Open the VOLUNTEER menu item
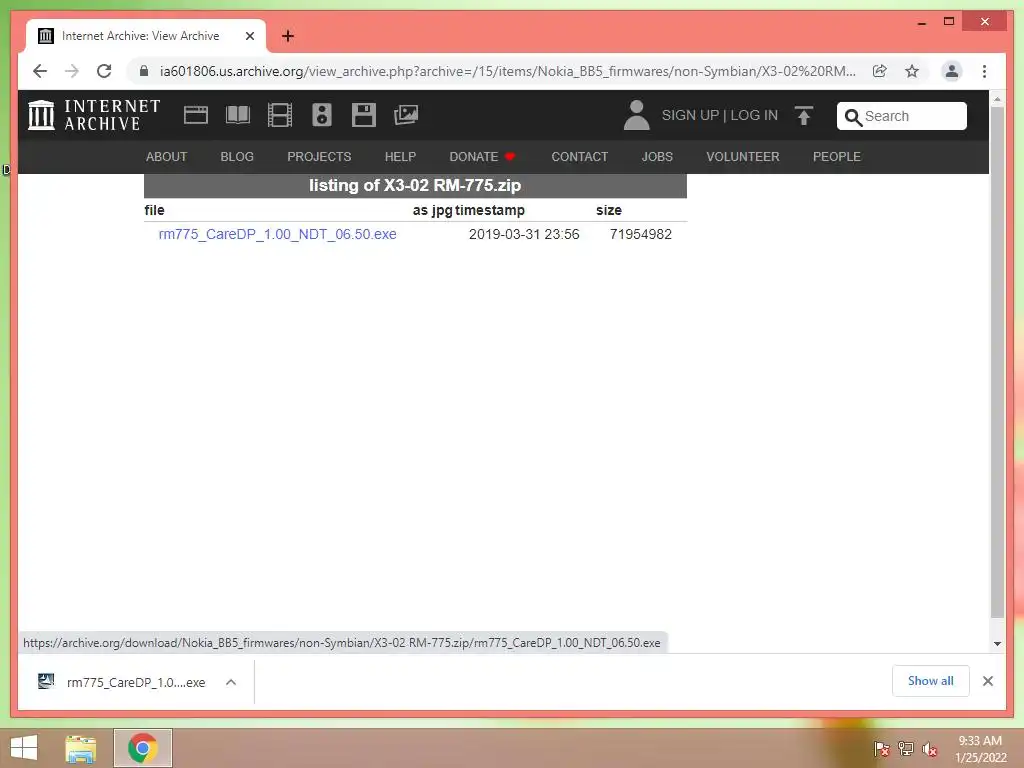 point(743,157)
